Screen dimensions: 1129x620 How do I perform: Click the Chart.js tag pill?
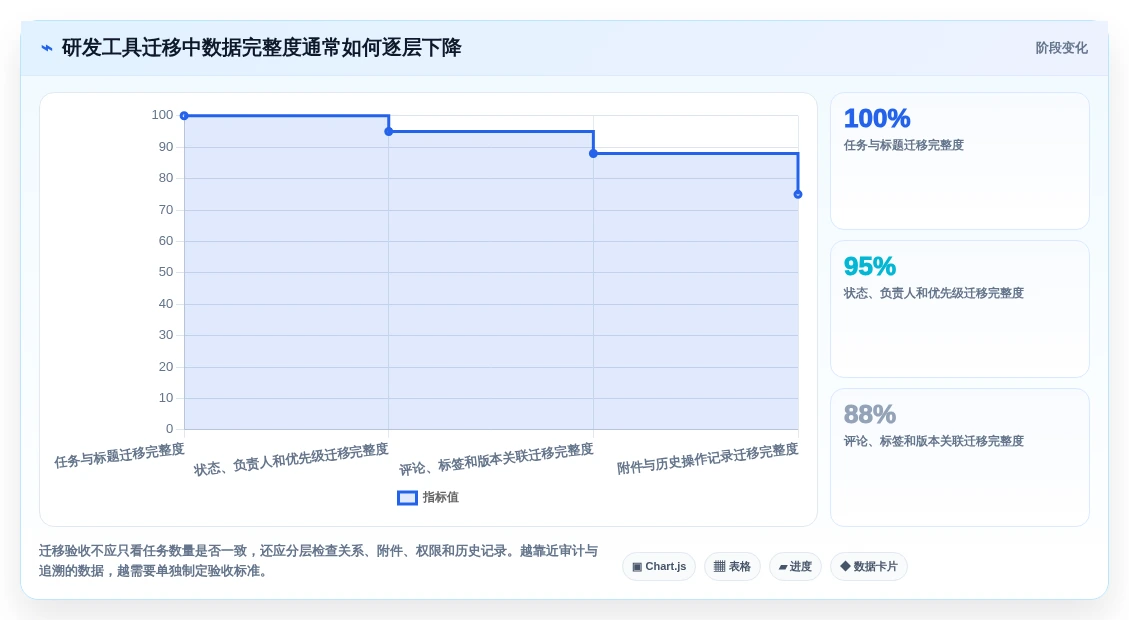pos(659,567)
